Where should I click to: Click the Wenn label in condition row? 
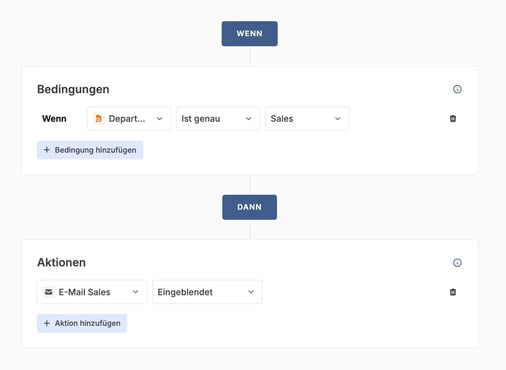point(54,119)
